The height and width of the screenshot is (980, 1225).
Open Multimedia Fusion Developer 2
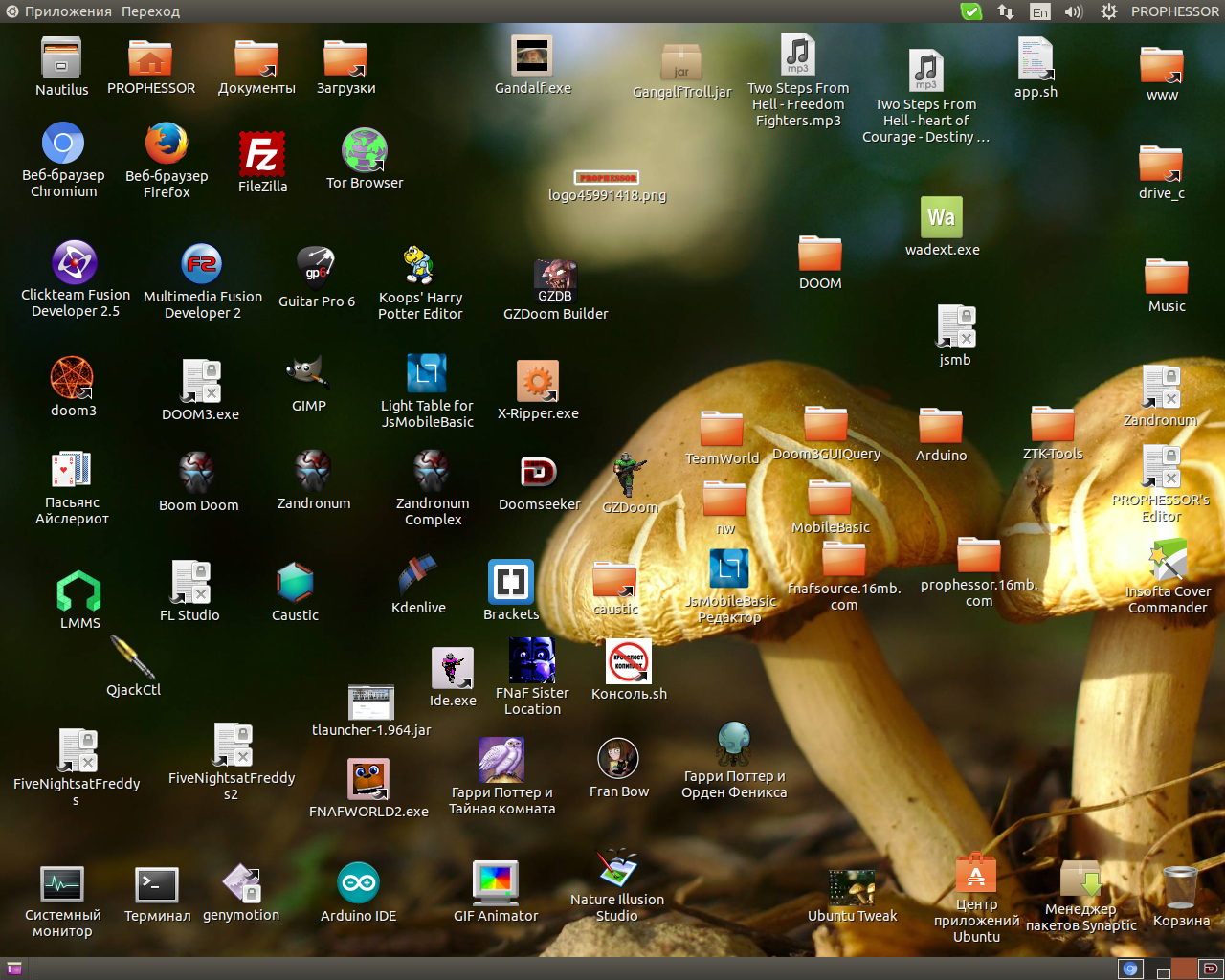click(202, 264)
